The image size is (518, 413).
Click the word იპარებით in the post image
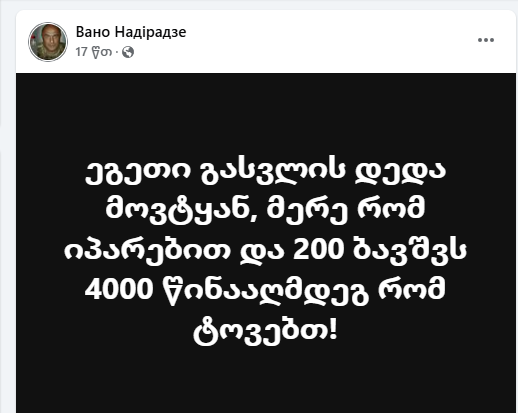[147, 251]
